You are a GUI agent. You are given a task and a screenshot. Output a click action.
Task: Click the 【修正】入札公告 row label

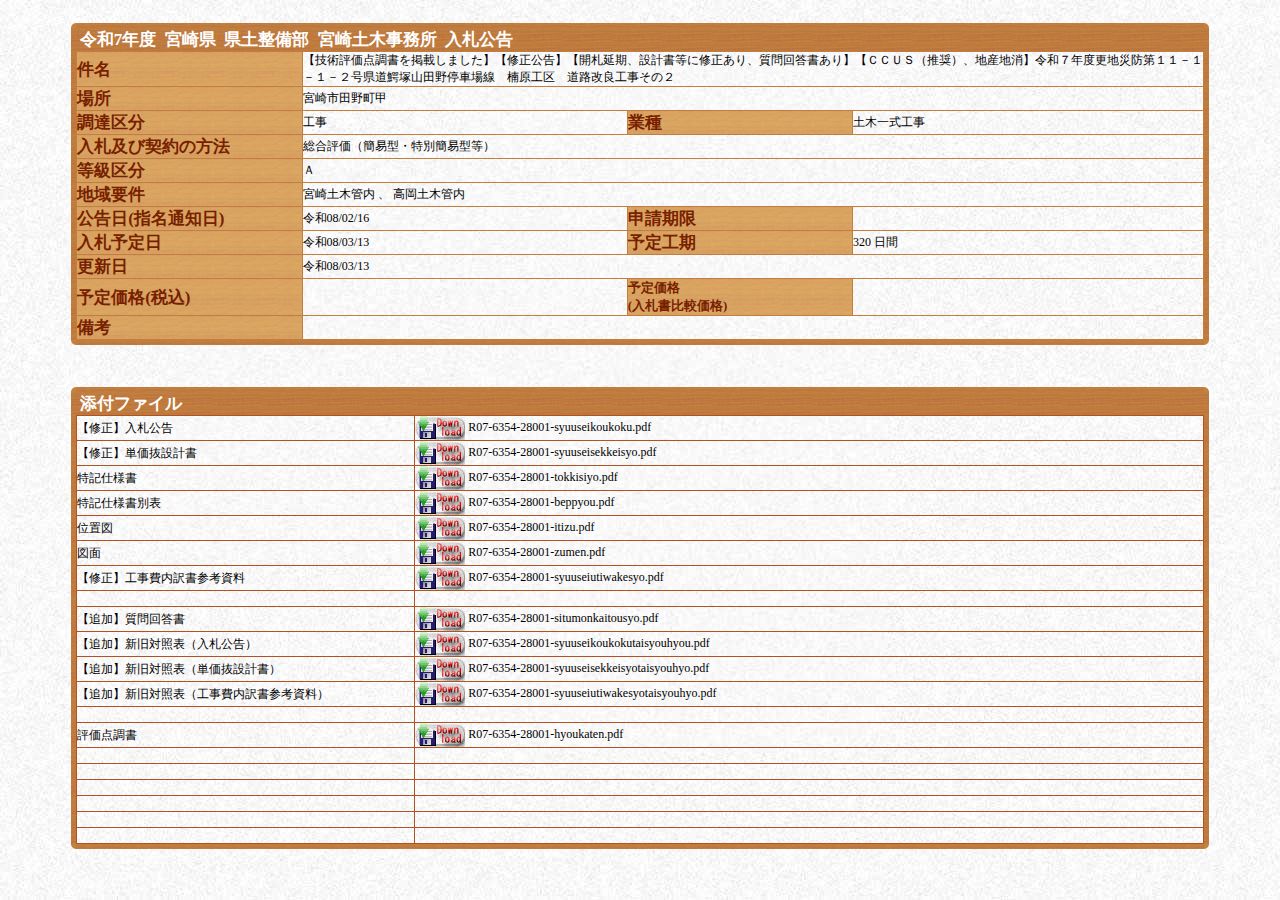click(x=125, y=428)
